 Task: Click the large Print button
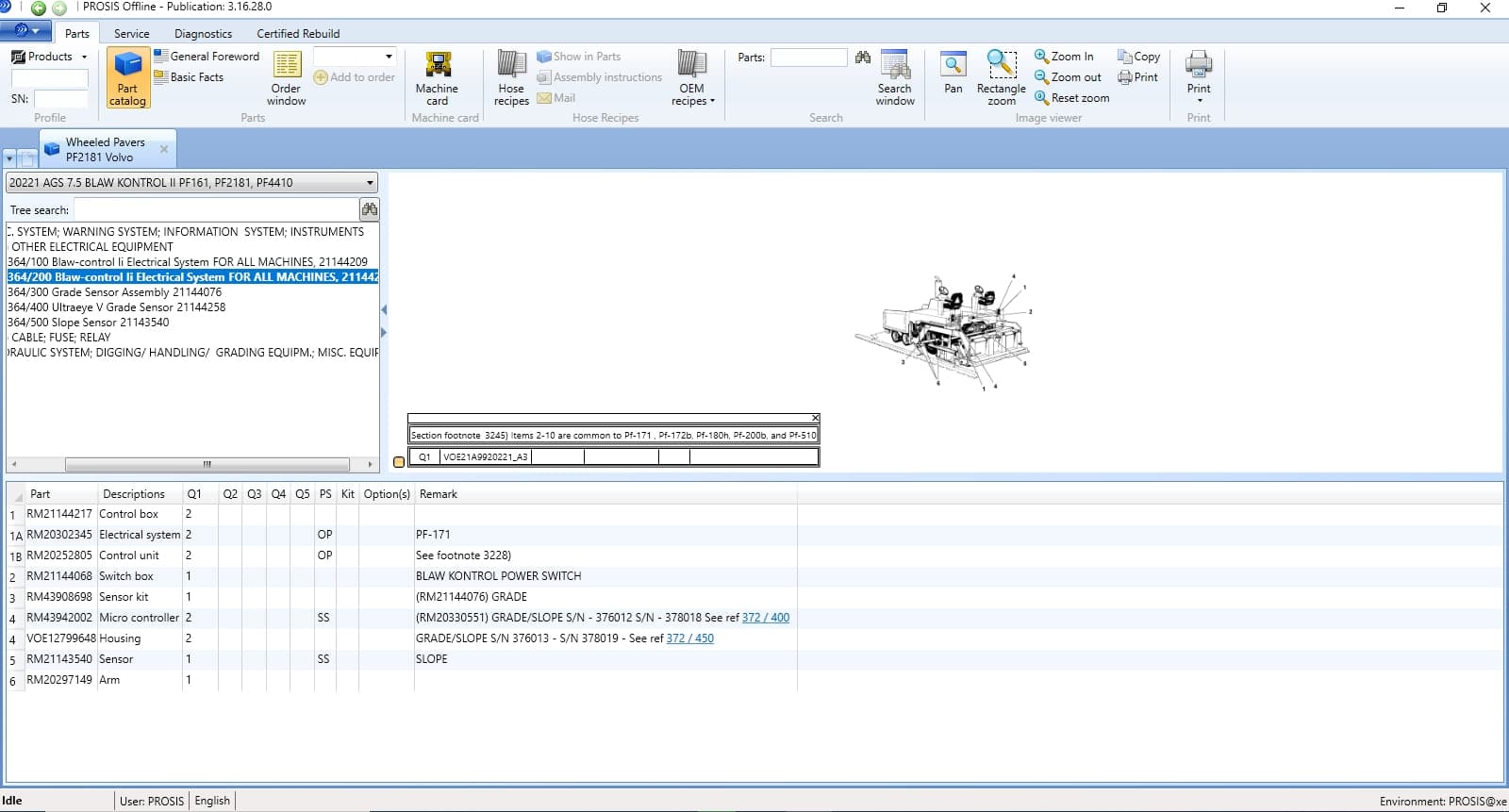[1199, 77]
